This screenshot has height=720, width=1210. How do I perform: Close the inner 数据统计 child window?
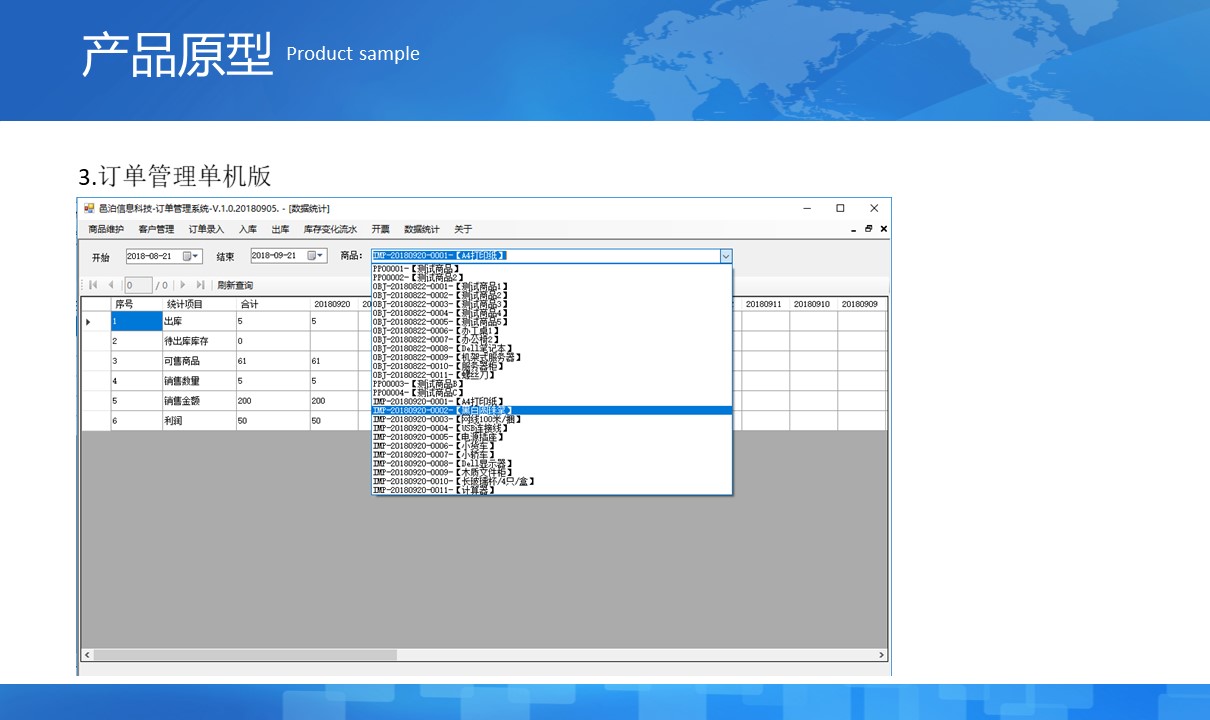[883, 229]
